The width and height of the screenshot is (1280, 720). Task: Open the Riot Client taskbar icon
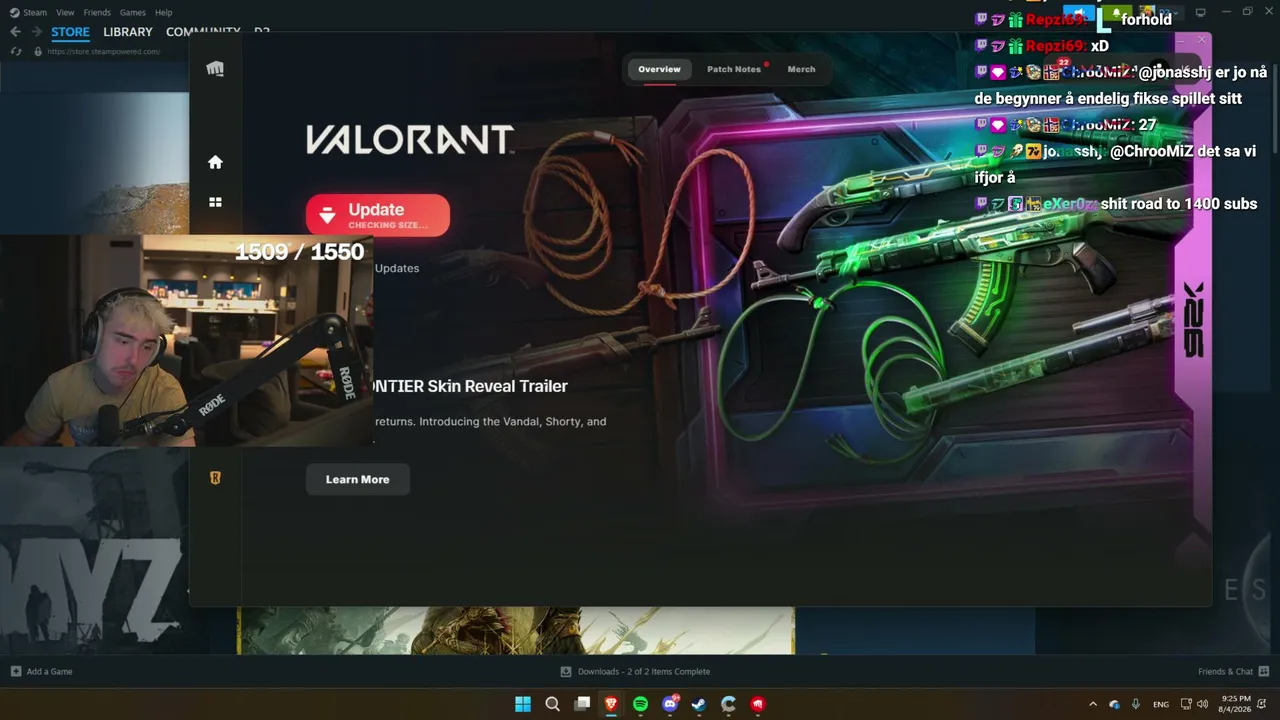click(758, 704)
